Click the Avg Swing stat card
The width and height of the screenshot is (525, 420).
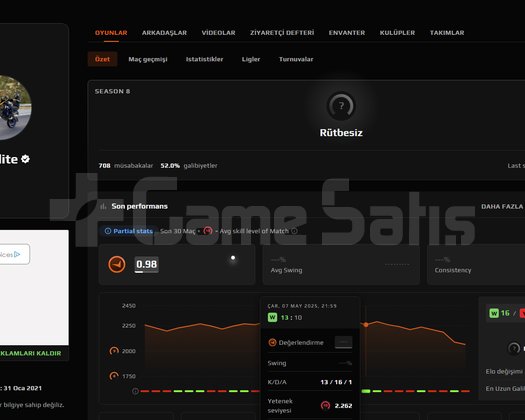point(341,265)
